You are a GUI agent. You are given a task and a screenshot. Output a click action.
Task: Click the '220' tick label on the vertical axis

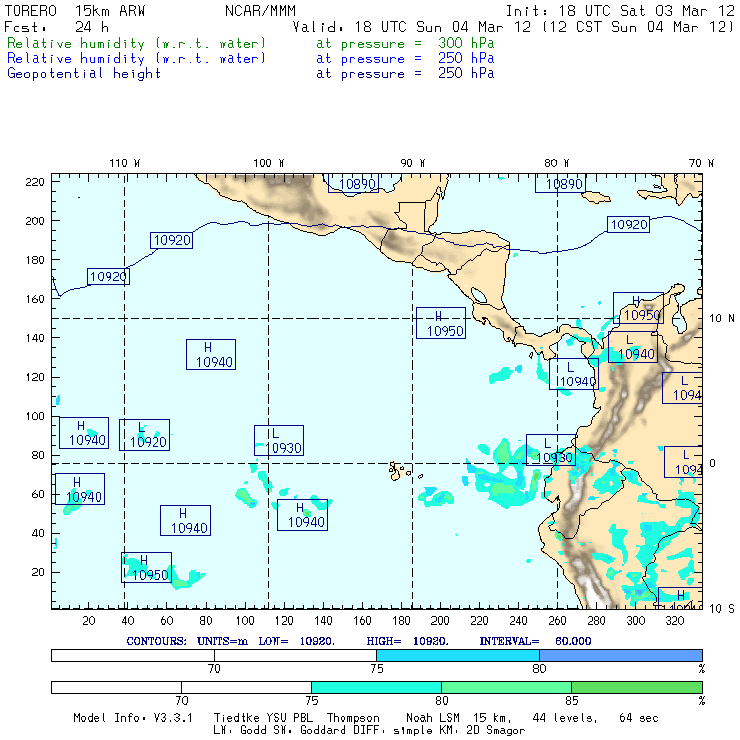[35, 182]
